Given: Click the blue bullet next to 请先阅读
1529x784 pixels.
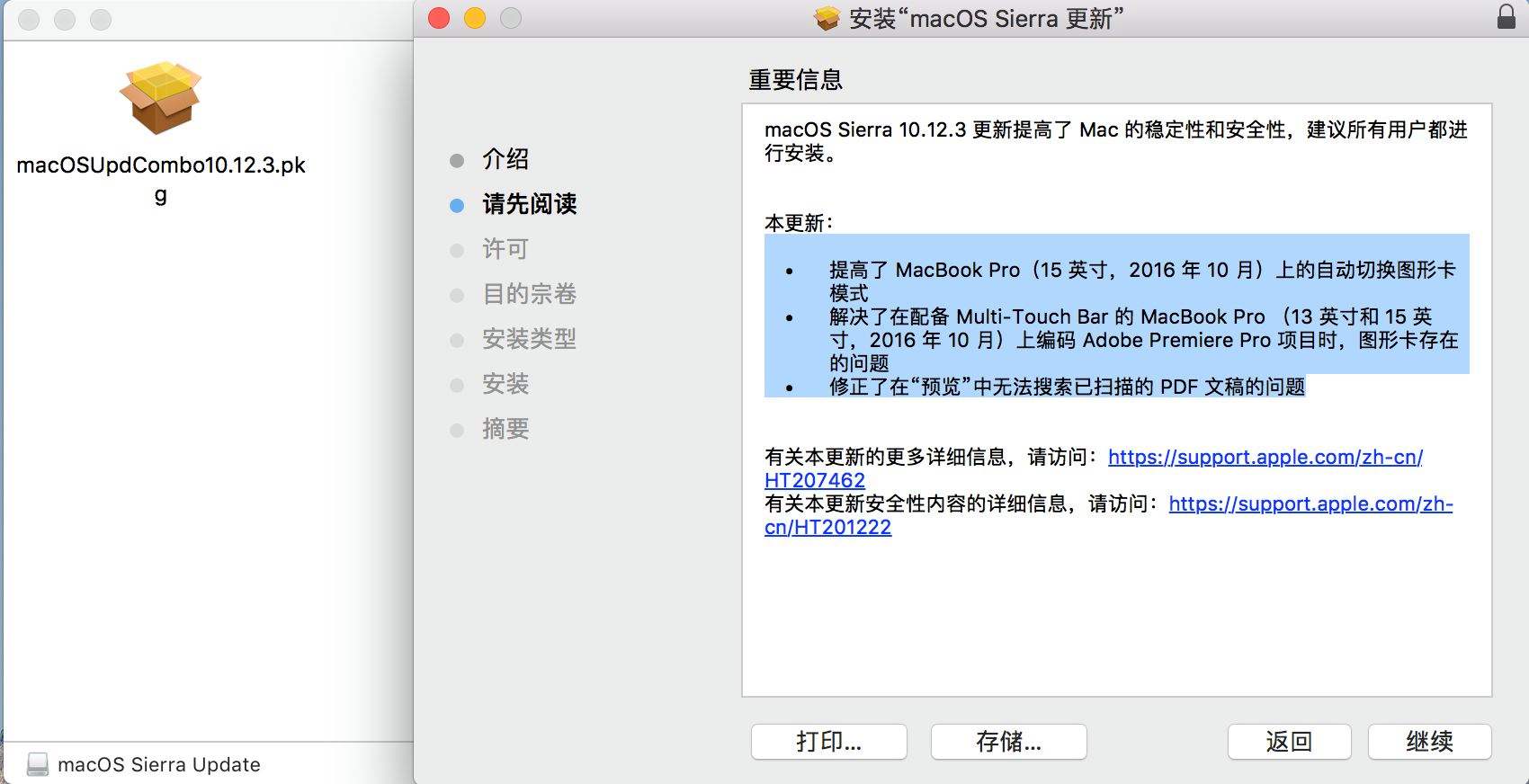Looking at the screenshot, I should (x=457, y=205).
